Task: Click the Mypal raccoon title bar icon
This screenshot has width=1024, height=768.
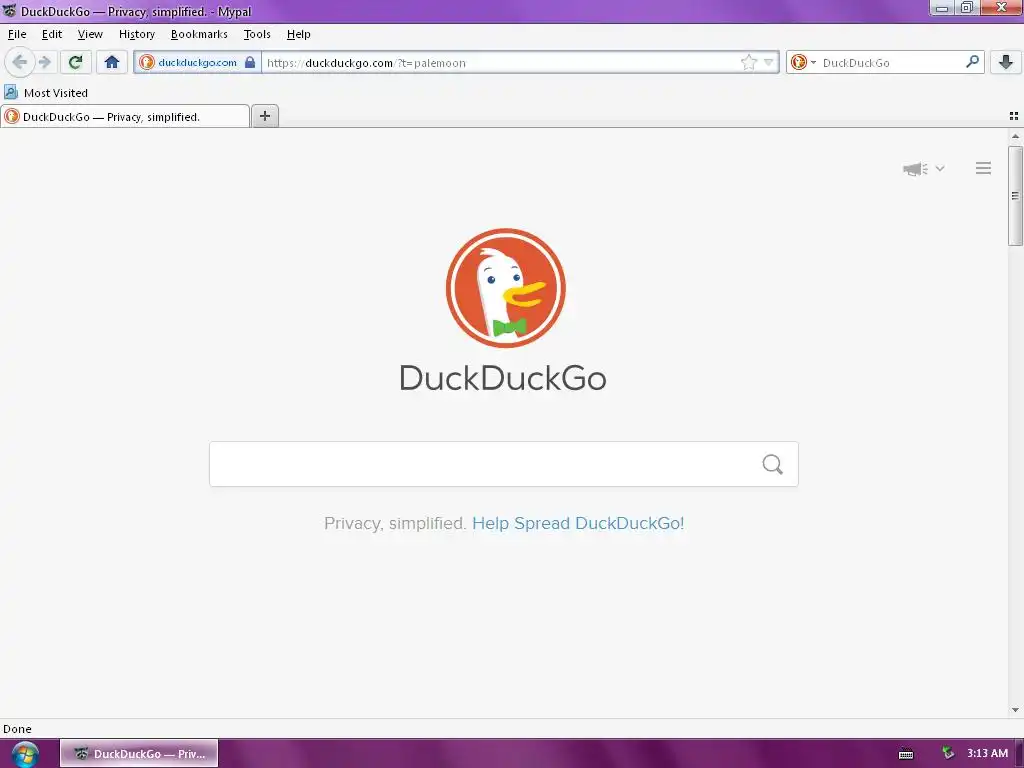Action: click(x=9, y=11)
